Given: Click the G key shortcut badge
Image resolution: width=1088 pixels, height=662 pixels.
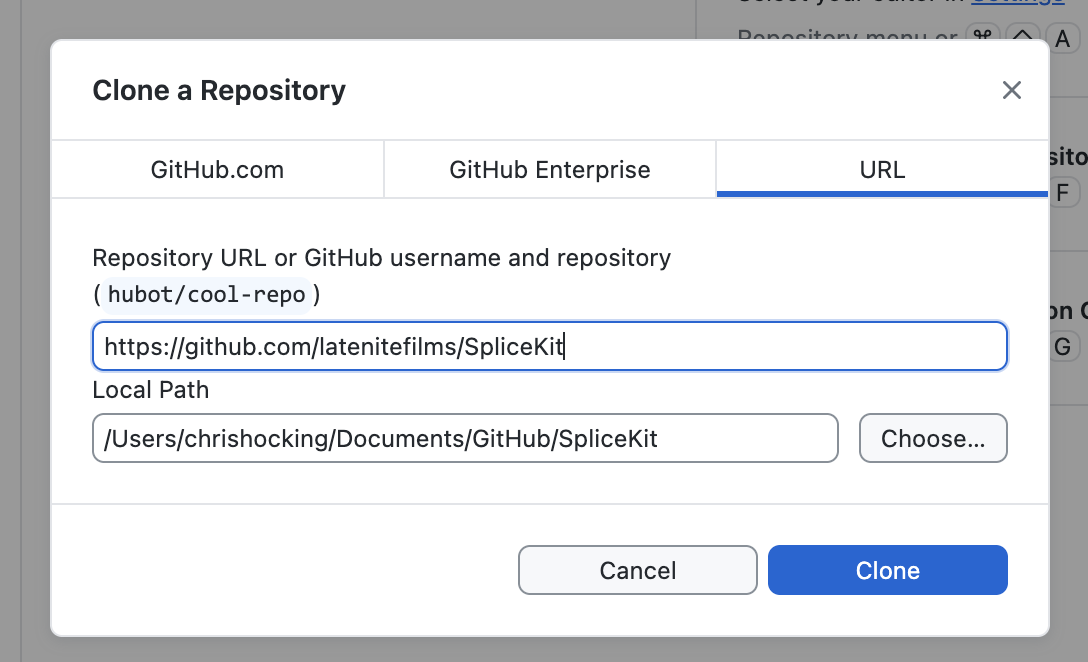Looking at the screenshot, I should [1062, 347].
